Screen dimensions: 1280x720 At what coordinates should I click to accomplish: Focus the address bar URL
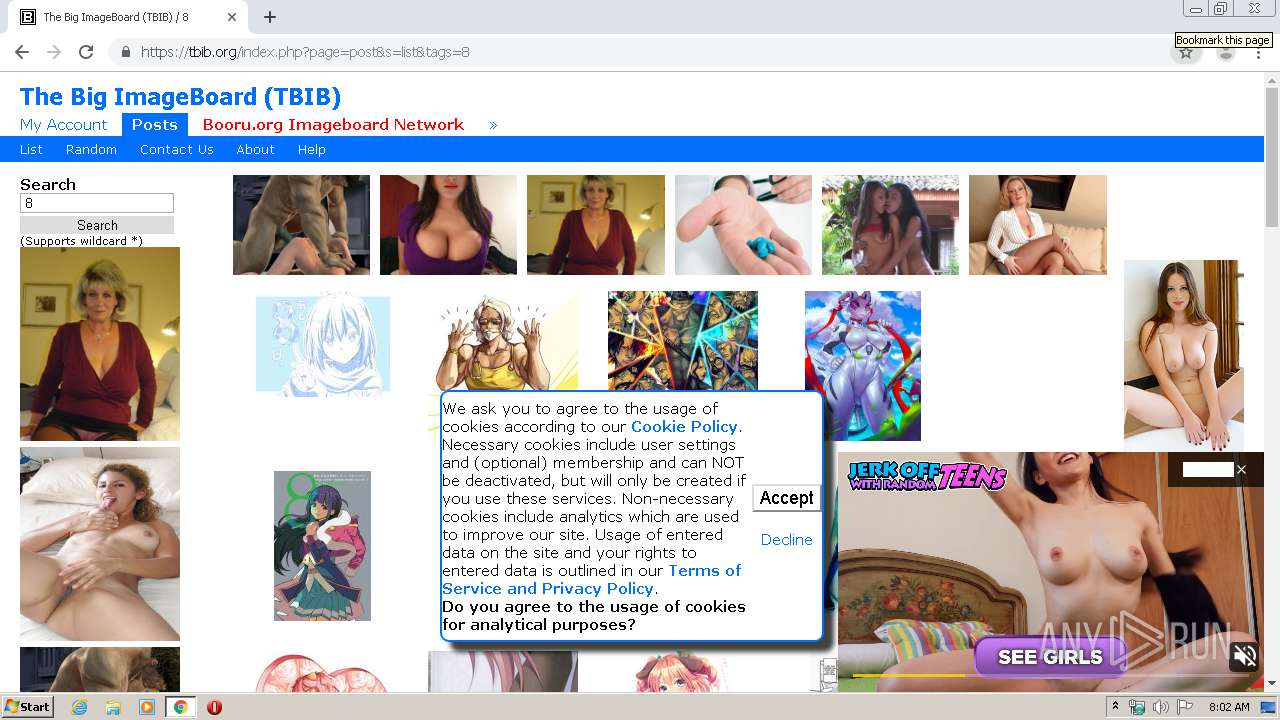(305, 52)
